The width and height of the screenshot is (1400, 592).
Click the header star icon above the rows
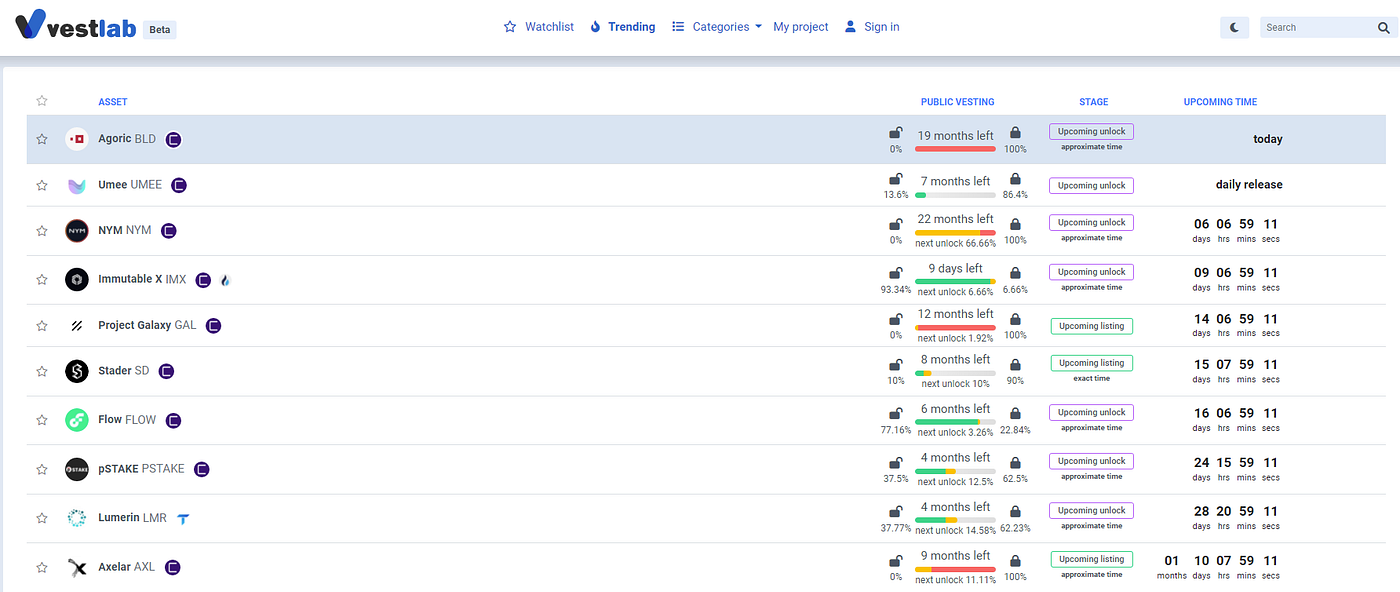[x=42, y=101]
